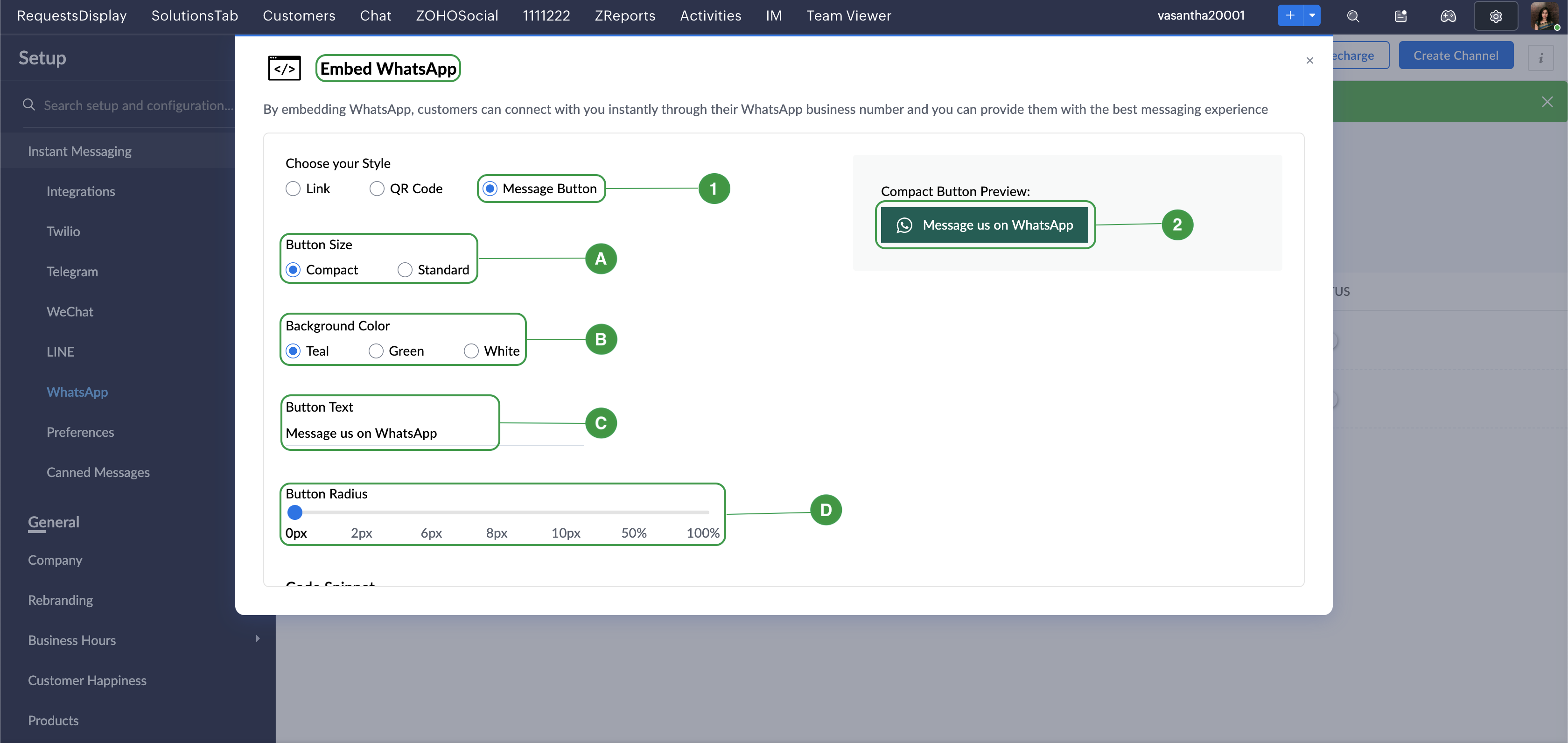
Task: Expand the Business Hours submenu arrow
Action: click(x=258, y=638)
